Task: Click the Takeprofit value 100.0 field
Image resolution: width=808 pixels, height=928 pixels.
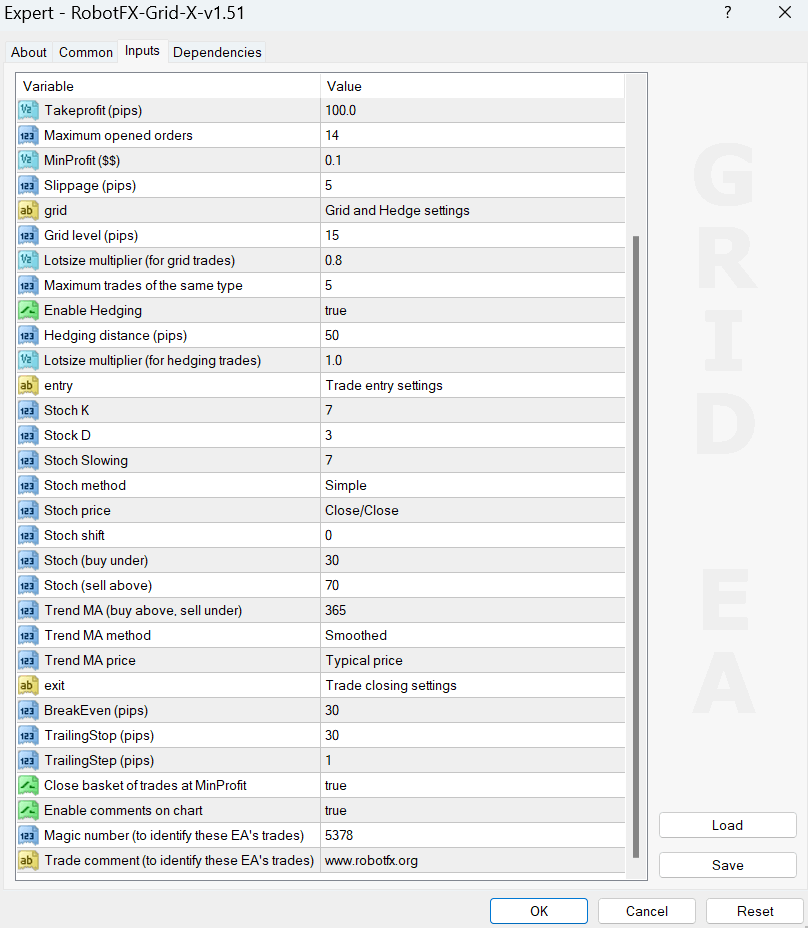Action: (x=472, y=111)
